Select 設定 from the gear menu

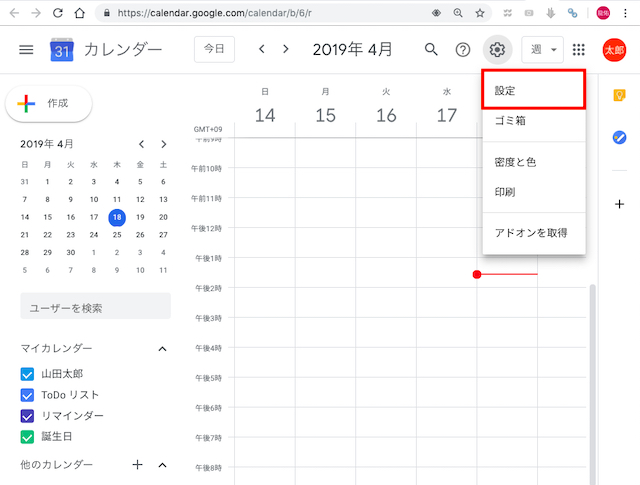pos(534,90)
